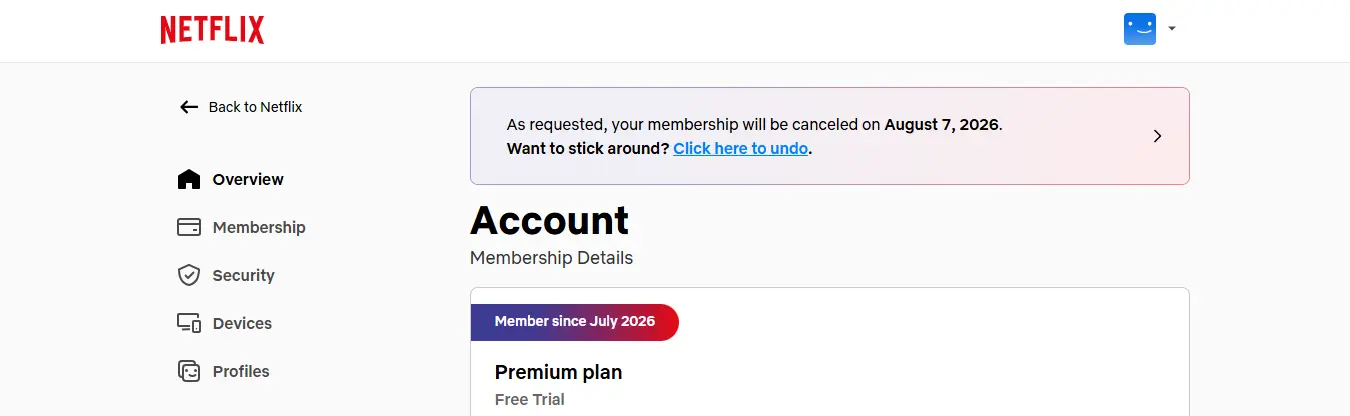Click the back arrow icon
Viewport: 1350px width, 416px height.
click(x=189, y=107)
